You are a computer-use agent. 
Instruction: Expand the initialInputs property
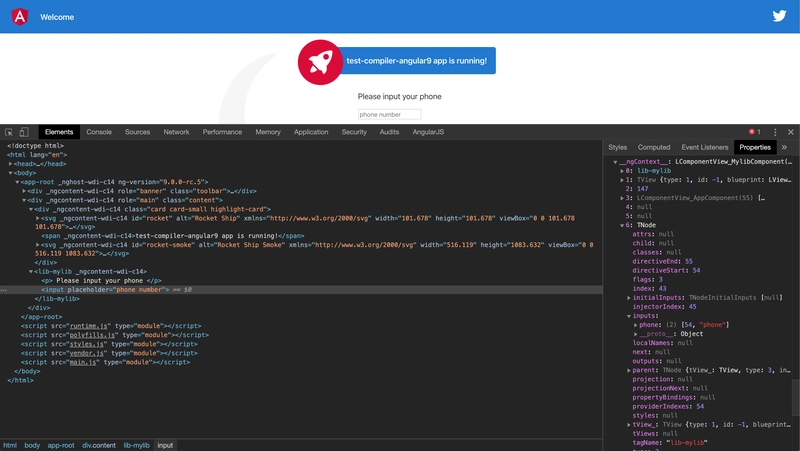[629, 298]
